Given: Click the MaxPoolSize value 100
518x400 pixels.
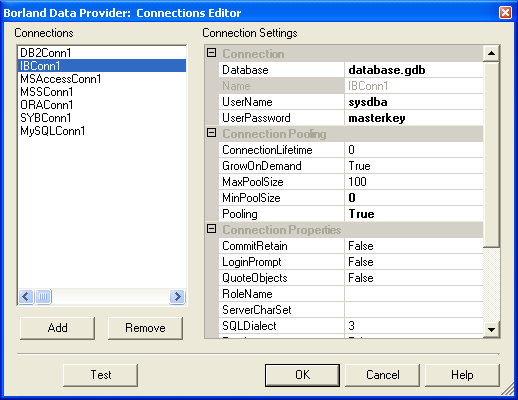Looking at the screenshot, I should click(x=414, y=182).
